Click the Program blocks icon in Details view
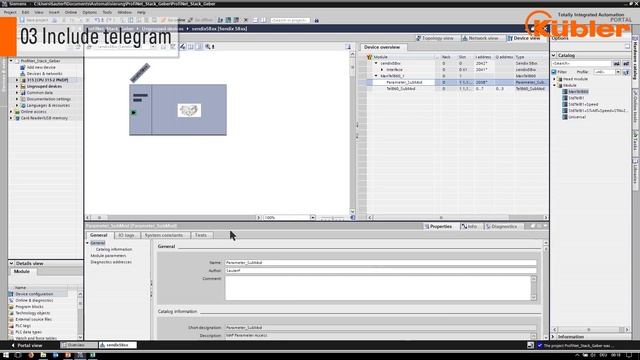 [11, 307]
